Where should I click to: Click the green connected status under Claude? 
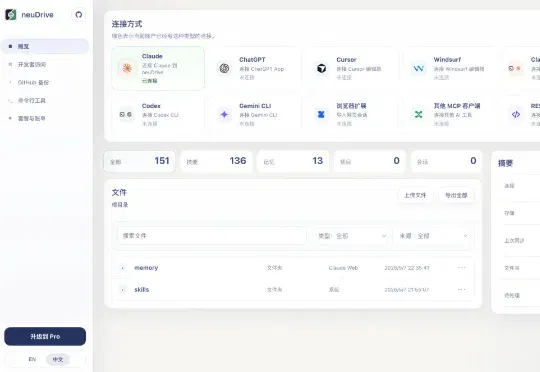point(149,81)
